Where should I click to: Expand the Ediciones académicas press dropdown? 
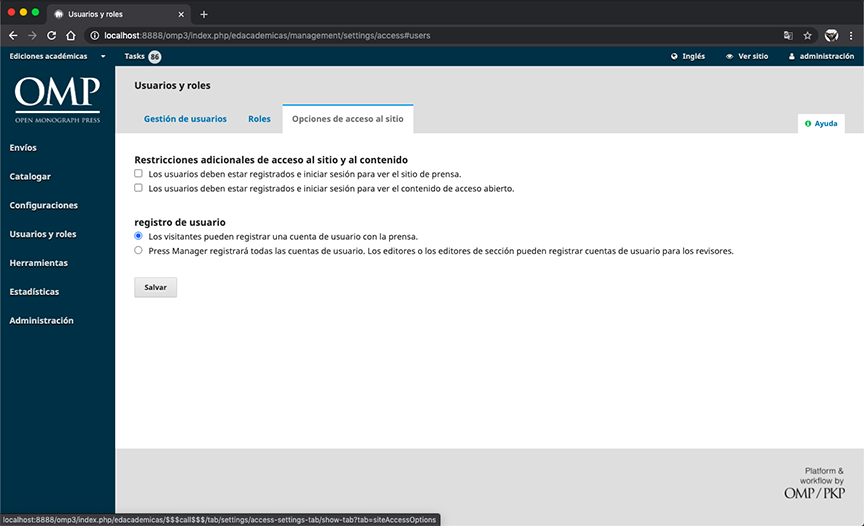[57, 56]
